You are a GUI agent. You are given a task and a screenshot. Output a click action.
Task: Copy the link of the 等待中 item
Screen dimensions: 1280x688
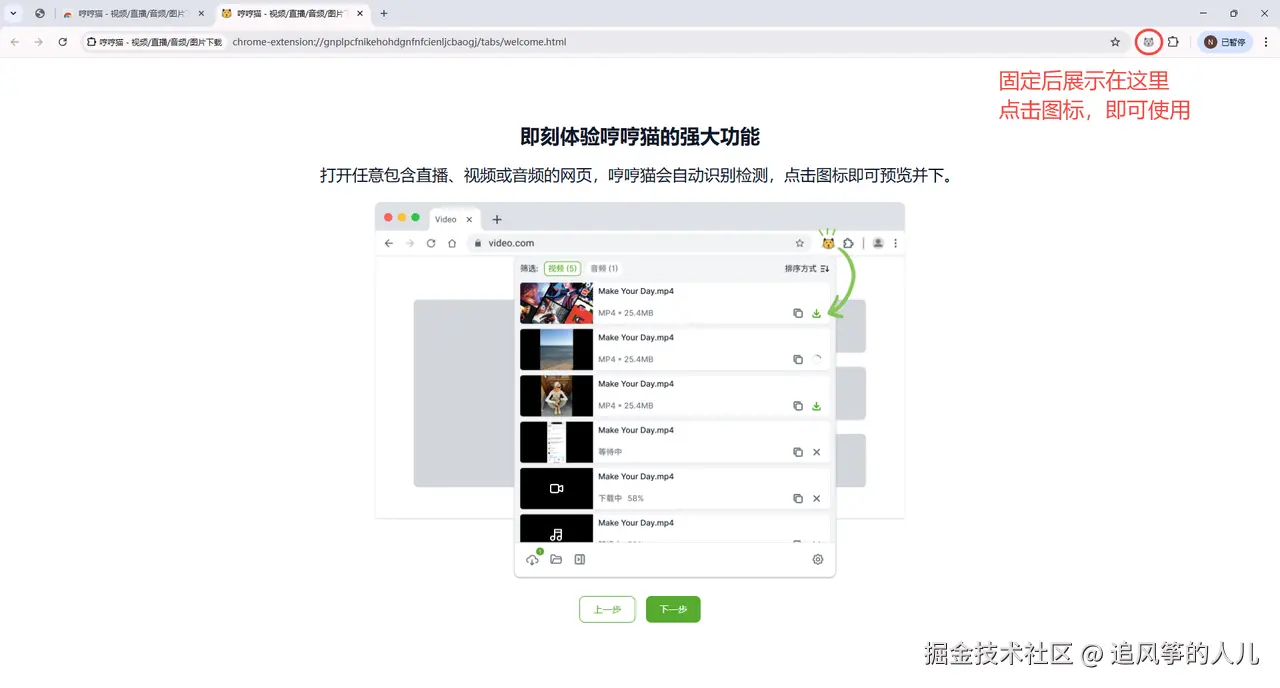coord(798,452)
